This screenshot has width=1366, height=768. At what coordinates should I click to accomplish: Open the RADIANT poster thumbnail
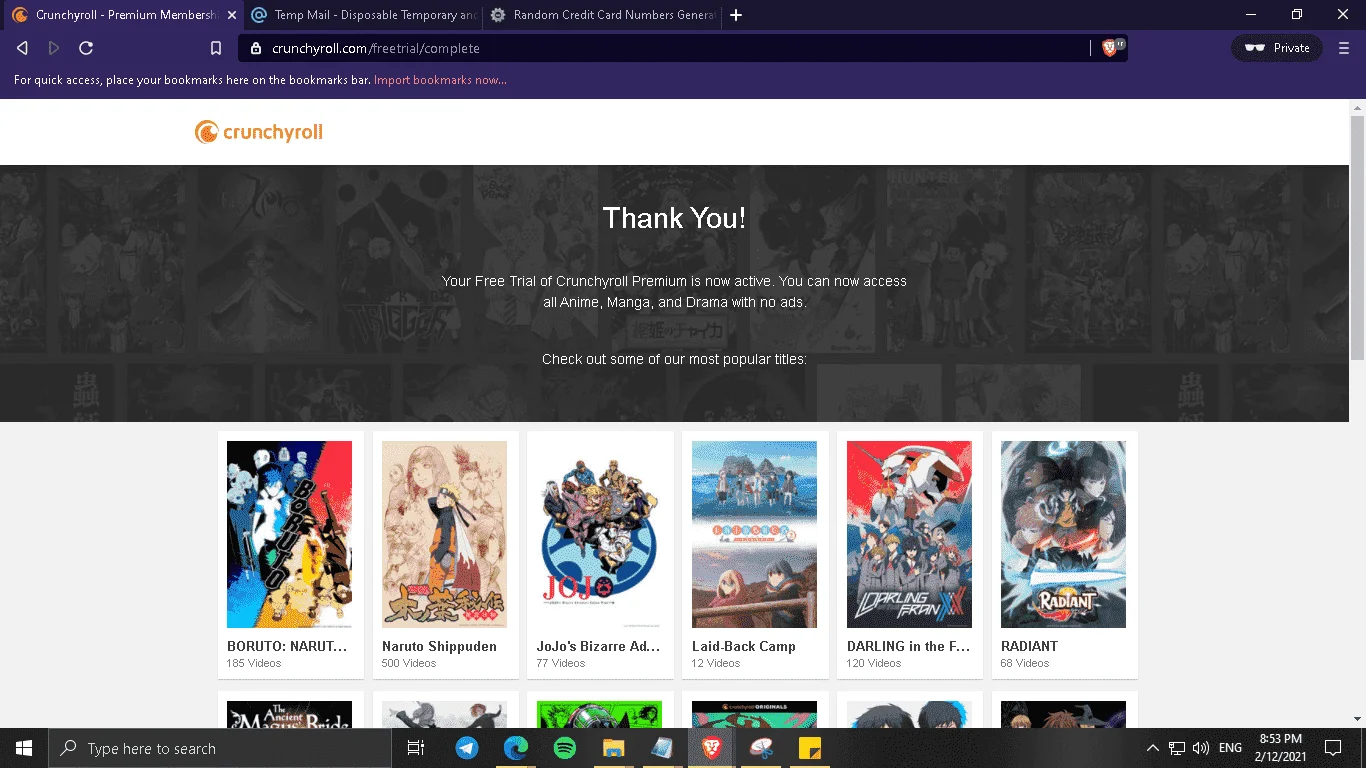coord(1064,534)
